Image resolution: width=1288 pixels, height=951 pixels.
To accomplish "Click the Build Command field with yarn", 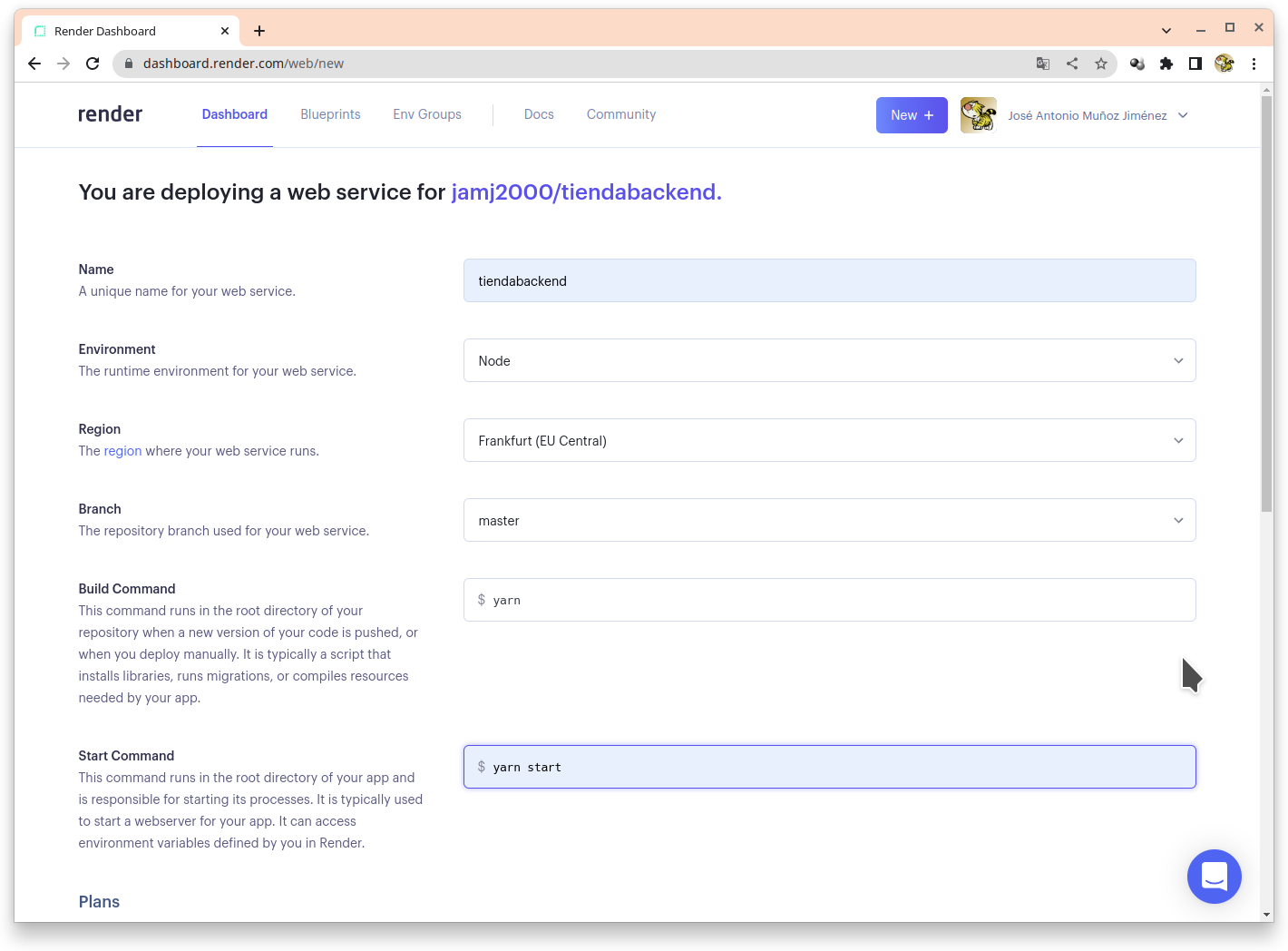I will [x=829, y=600].
